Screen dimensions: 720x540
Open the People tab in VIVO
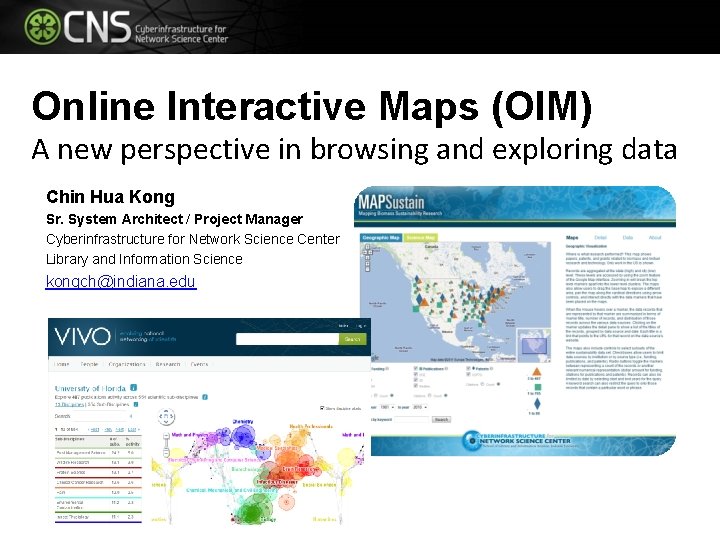coord(89,364)
